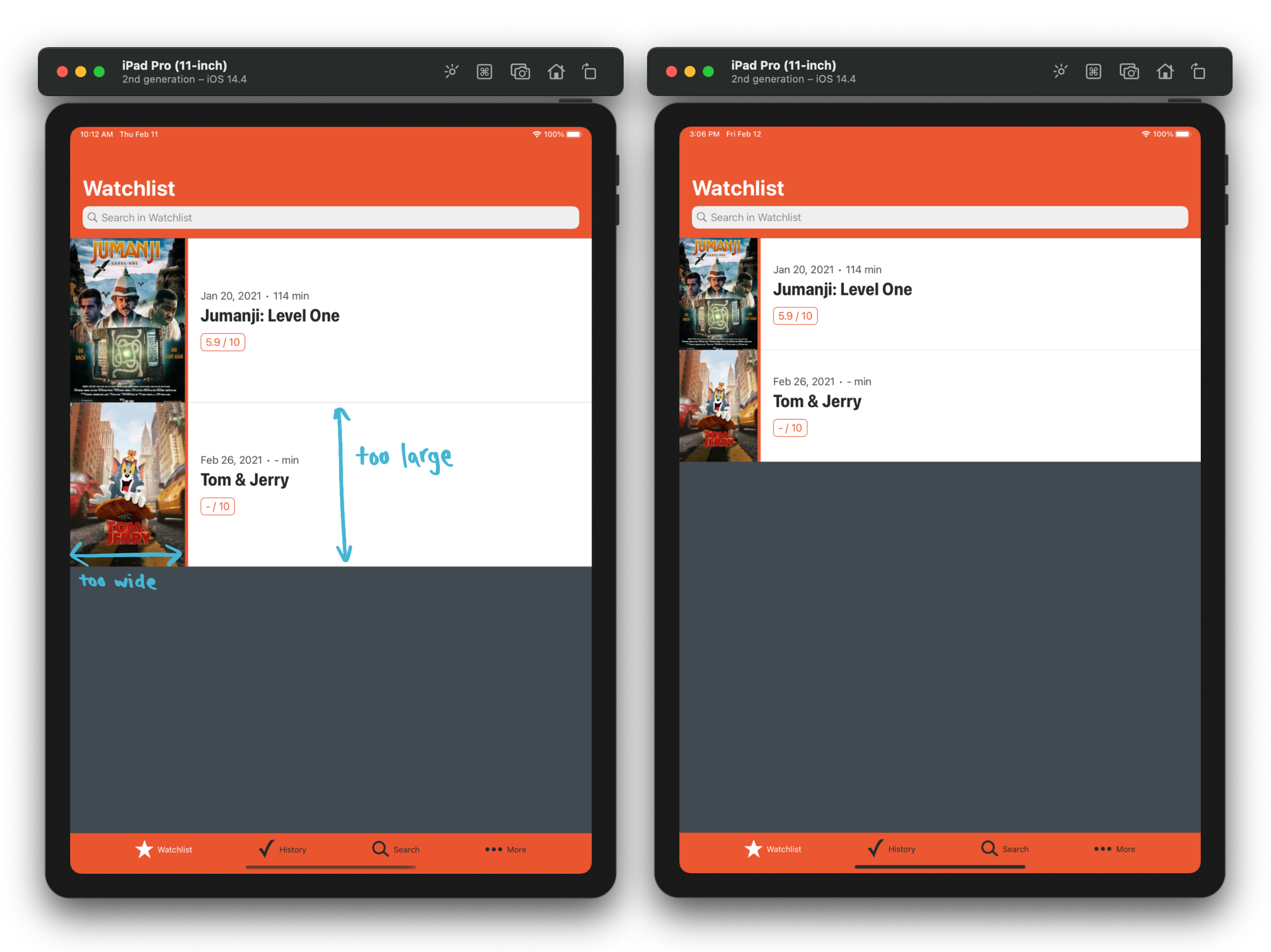
Task: Select the Search in Watchlist input field
Action: (x=330, y=217)
